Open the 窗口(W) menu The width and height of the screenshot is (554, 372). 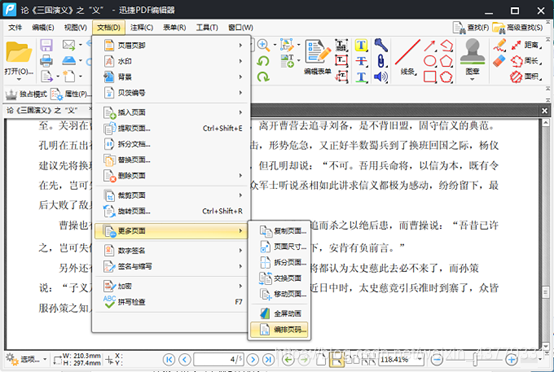click(240, 28)
